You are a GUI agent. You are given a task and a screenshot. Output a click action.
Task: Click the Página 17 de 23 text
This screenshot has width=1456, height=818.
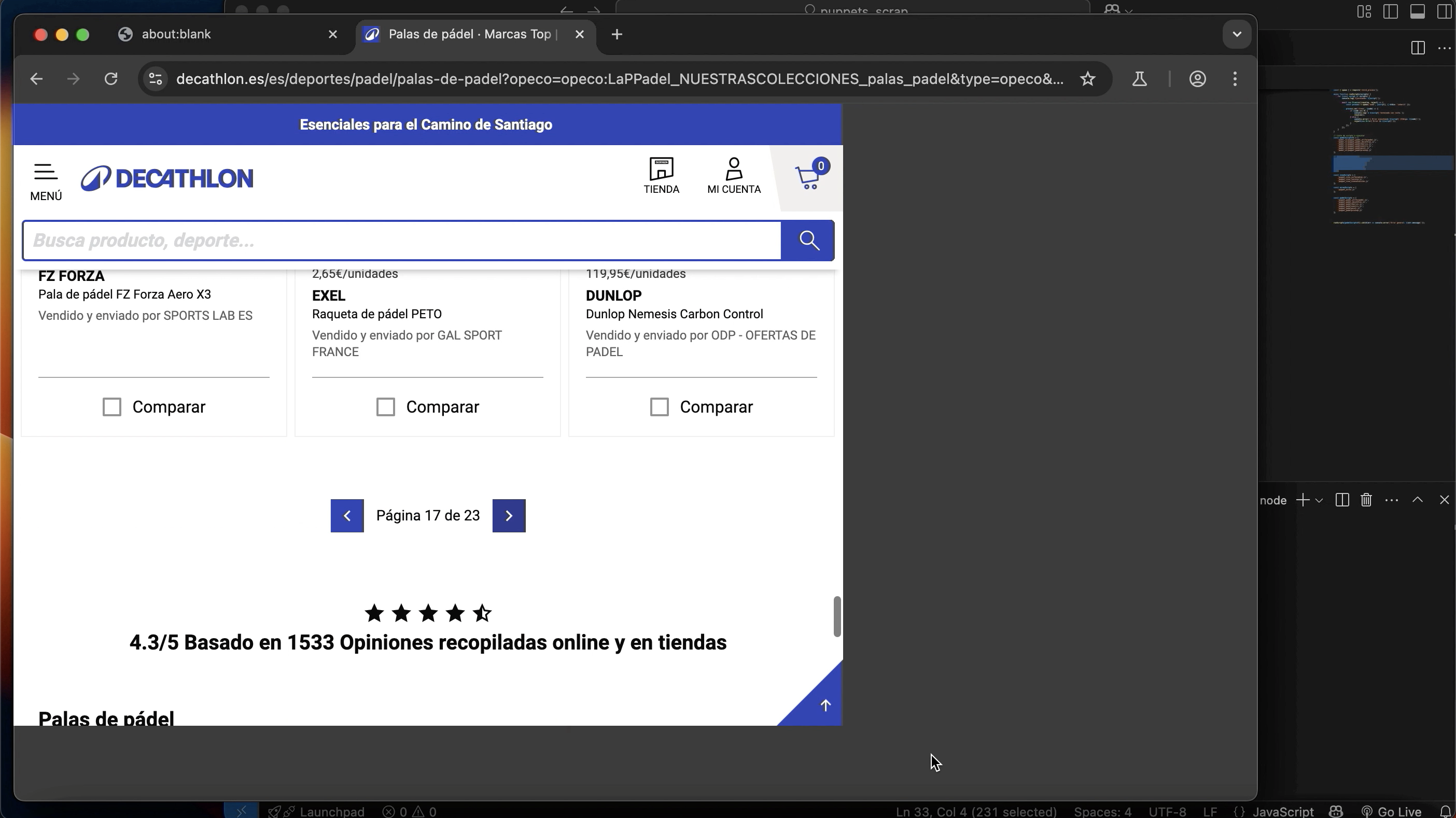coord(428,516)
